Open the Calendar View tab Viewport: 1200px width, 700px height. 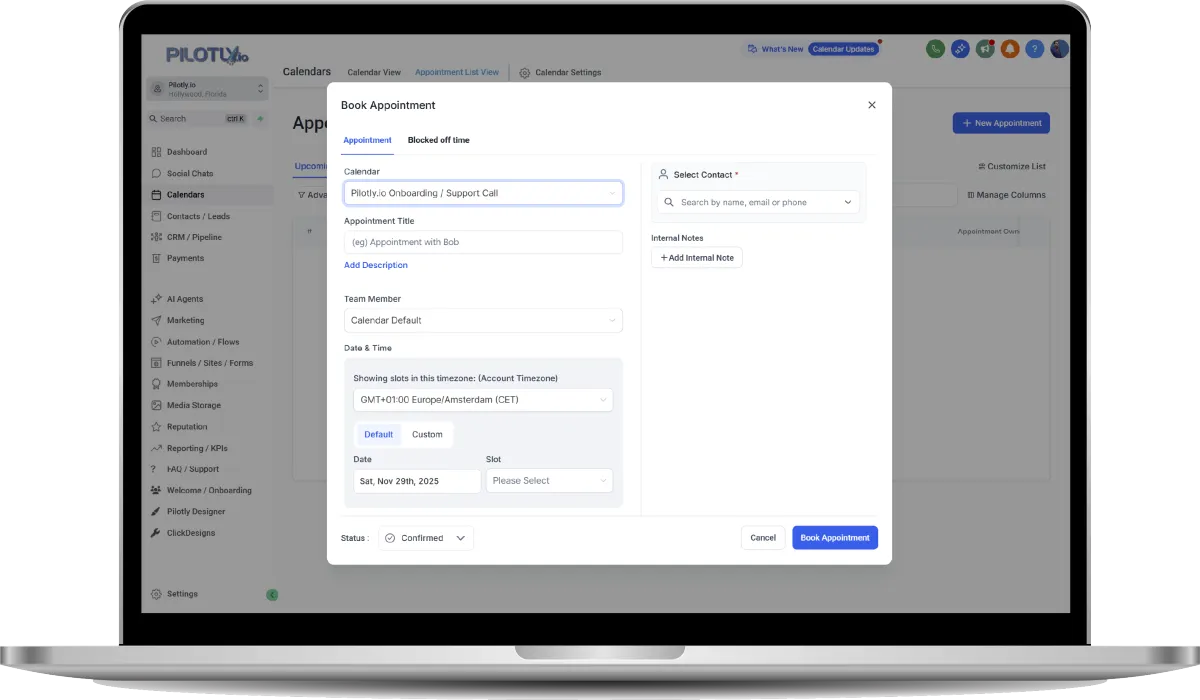point(374,73)
